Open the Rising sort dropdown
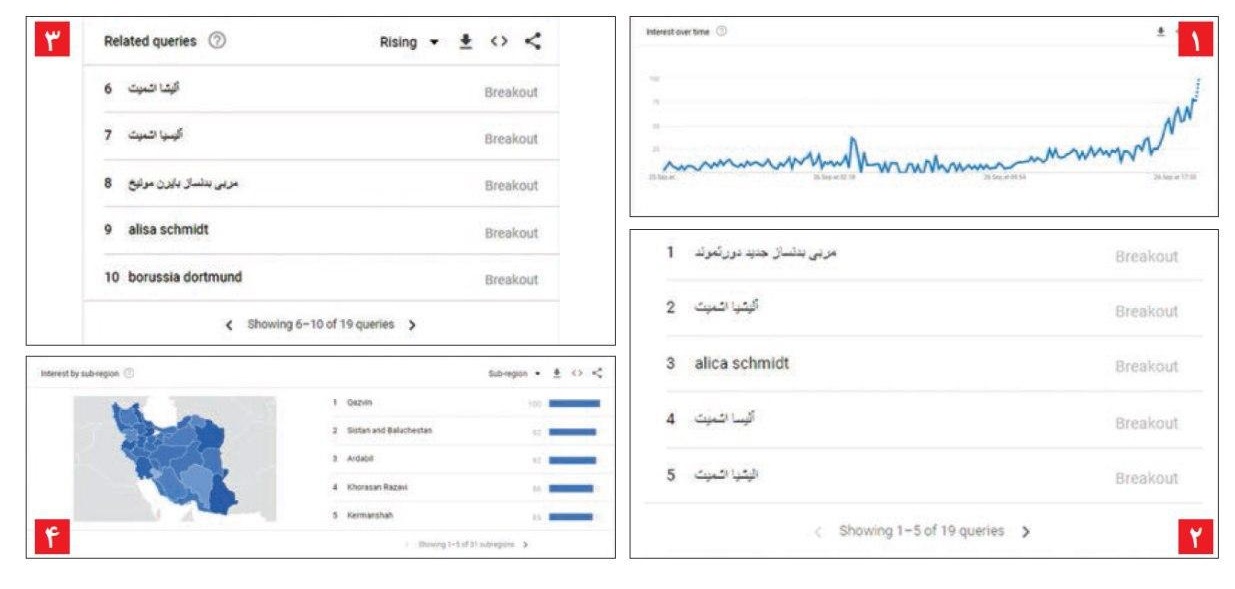 409,42
